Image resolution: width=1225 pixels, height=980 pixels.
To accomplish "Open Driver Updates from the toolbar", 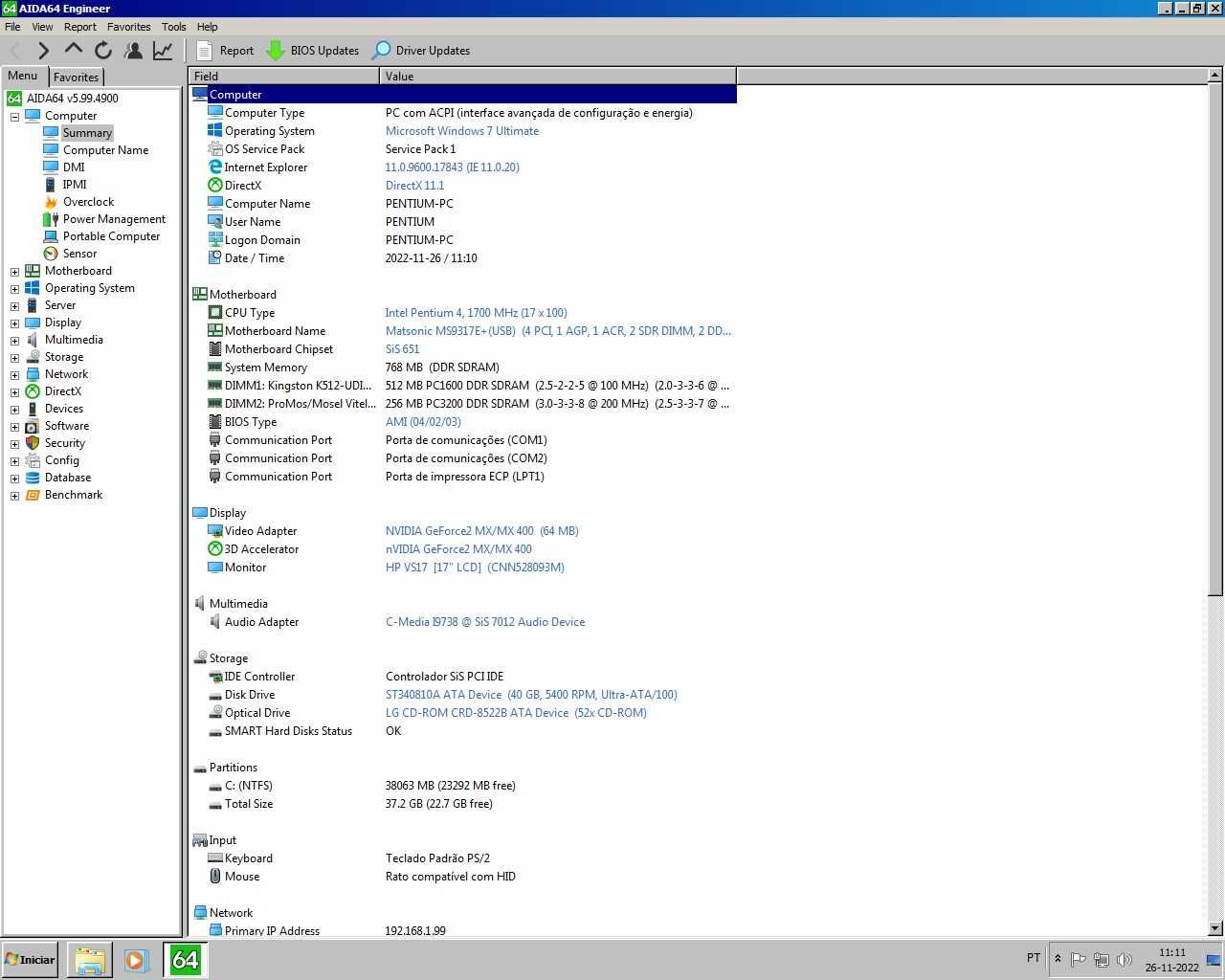I will [x=421, y=51].
